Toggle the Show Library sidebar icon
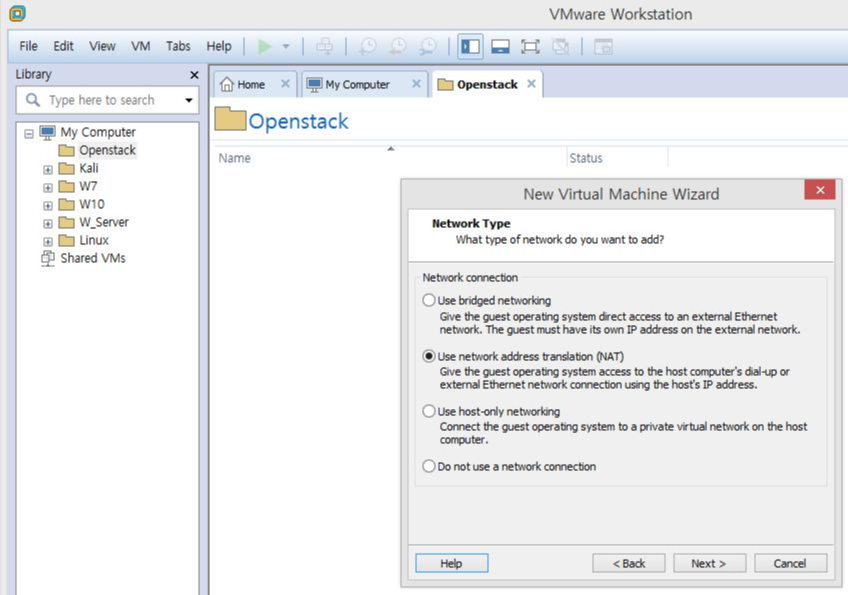848x595 pixels. [470, 47]
